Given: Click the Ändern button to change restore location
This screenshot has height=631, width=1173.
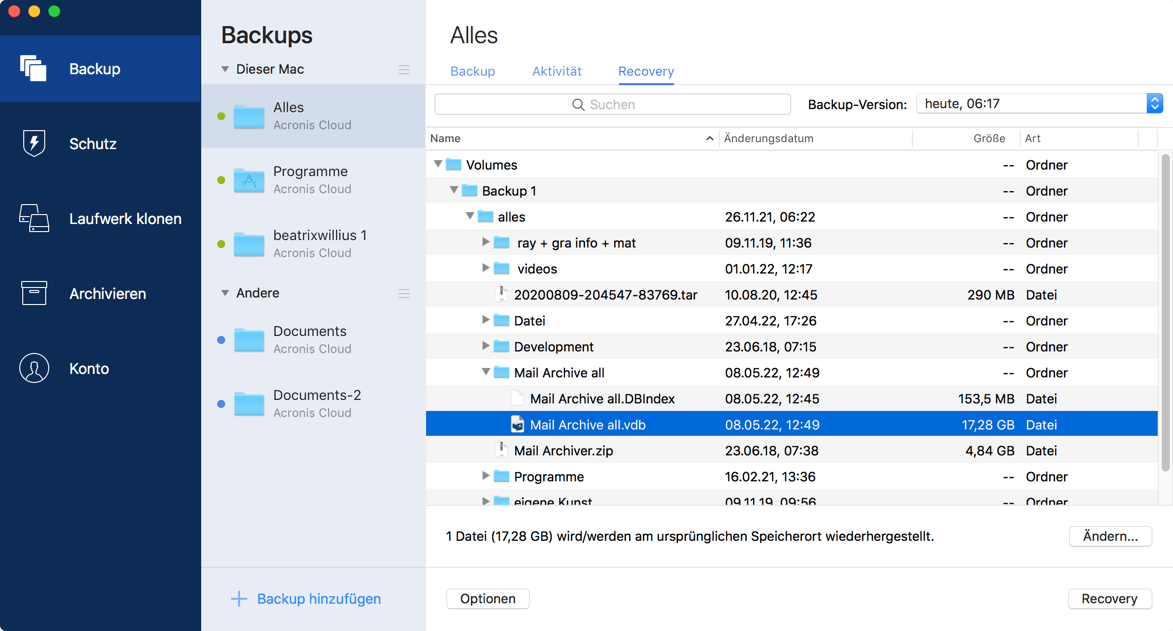Looking at the screenshot, I should [x=1110, y=536].
